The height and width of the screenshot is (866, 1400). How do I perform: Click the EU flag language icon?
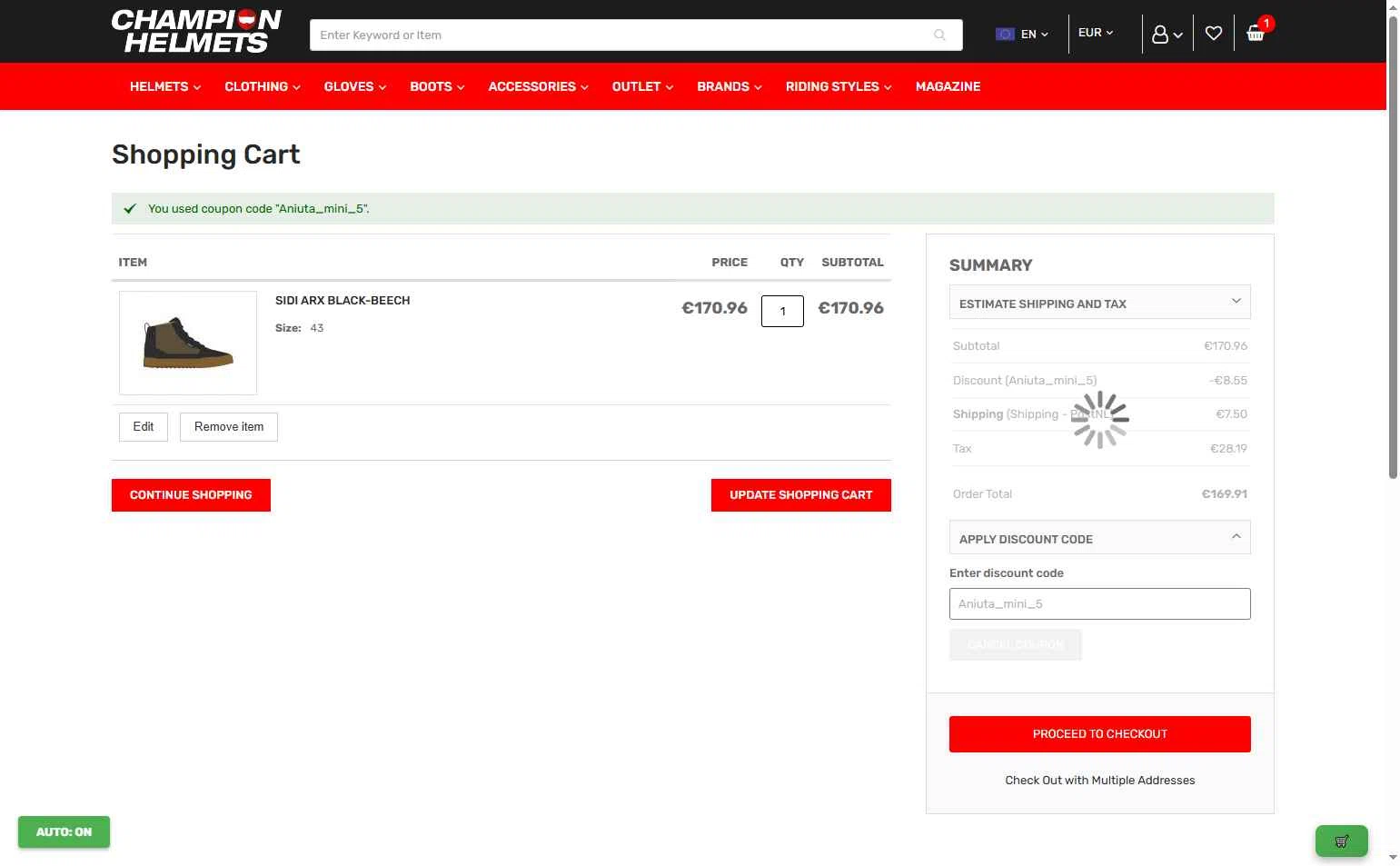(x=1005, y=35)
